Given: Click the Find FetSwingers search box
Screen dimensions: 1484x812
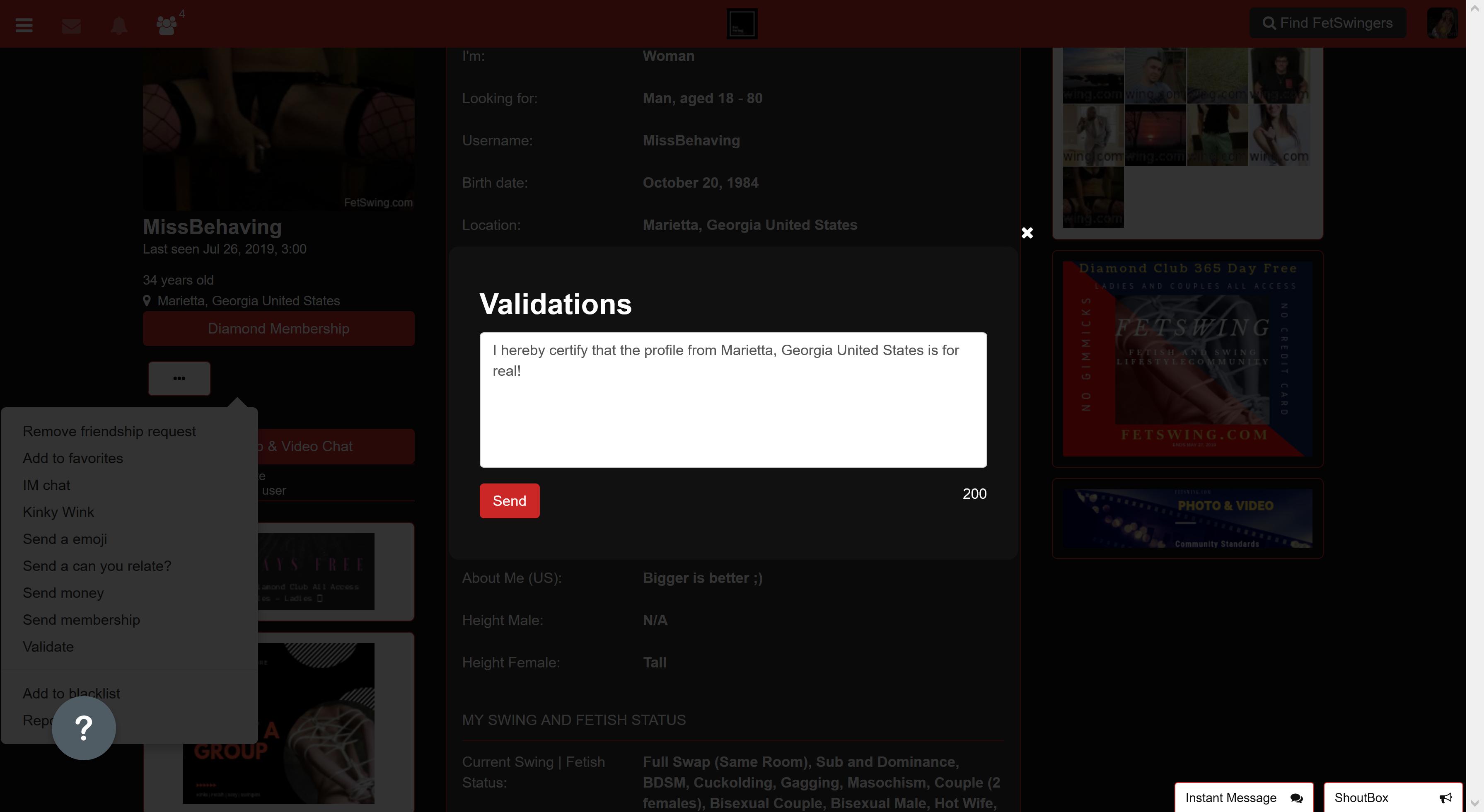Looking at the screenshot, I should (x=1327, y=23).
